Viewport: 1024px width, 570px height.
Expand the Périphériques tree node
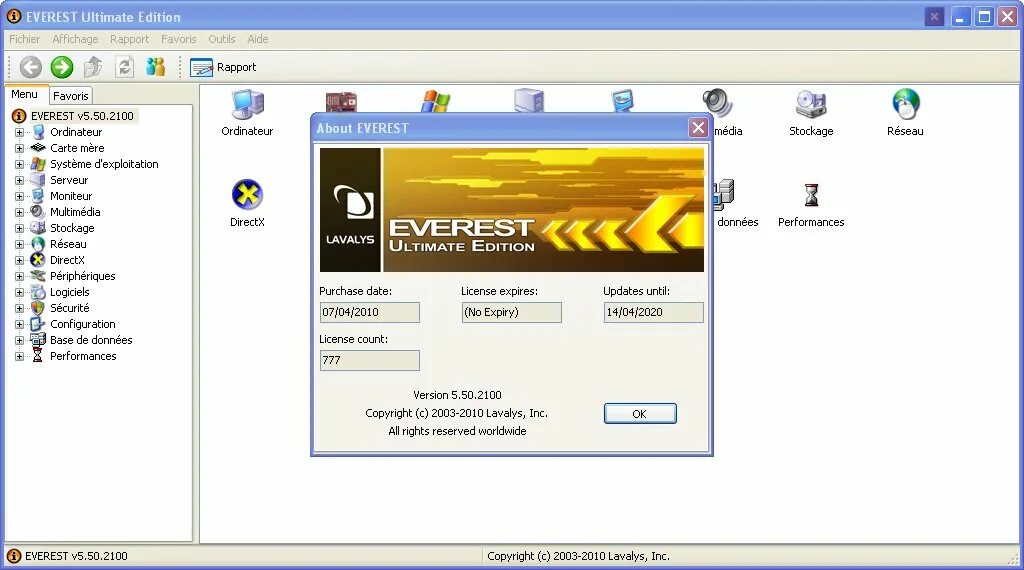click(20, 276)
